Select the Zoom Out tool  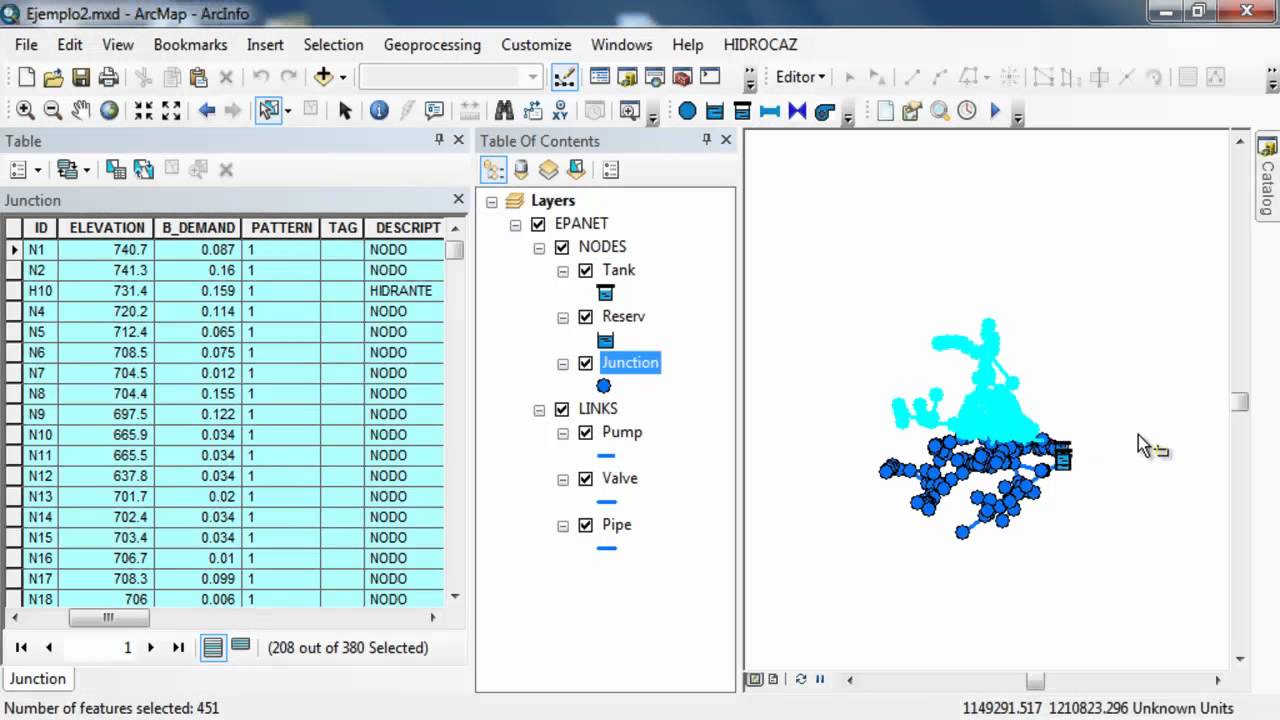53,111
